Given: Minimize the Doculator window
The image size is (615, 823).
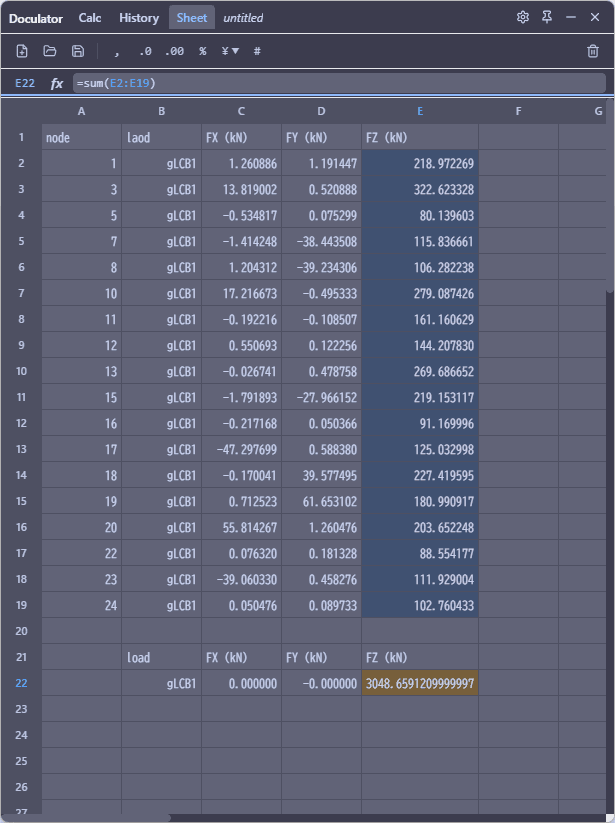Looking at the screenshot, I should 571,17.
